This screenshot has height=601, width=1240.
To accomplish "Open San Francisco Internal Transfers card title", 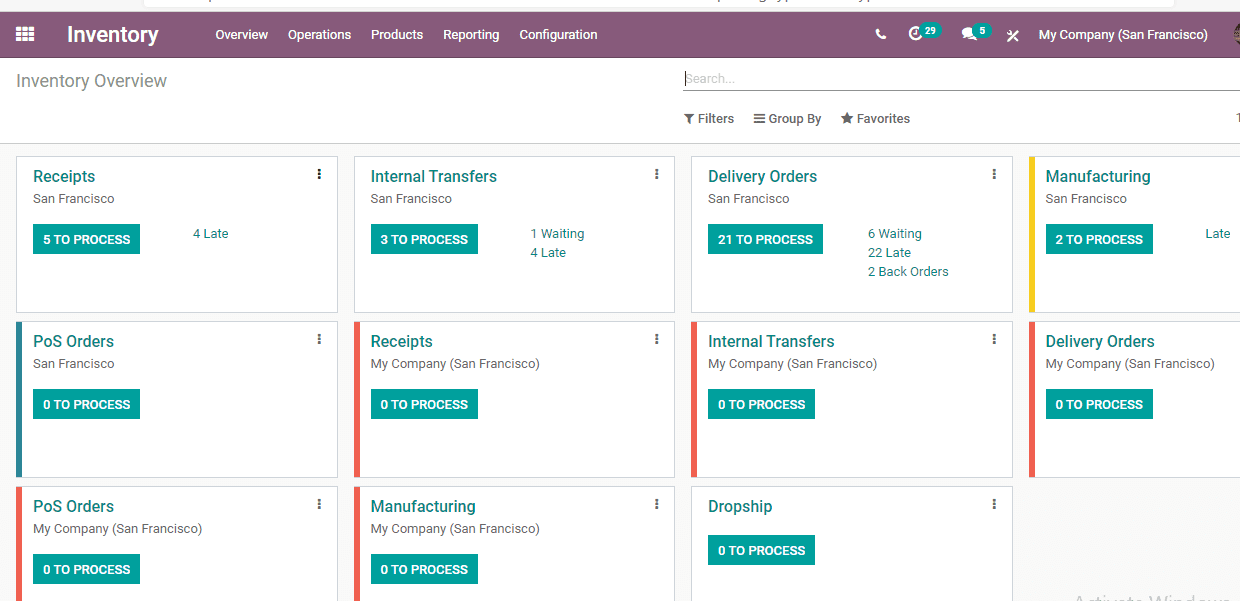I will tap(433, 176).
